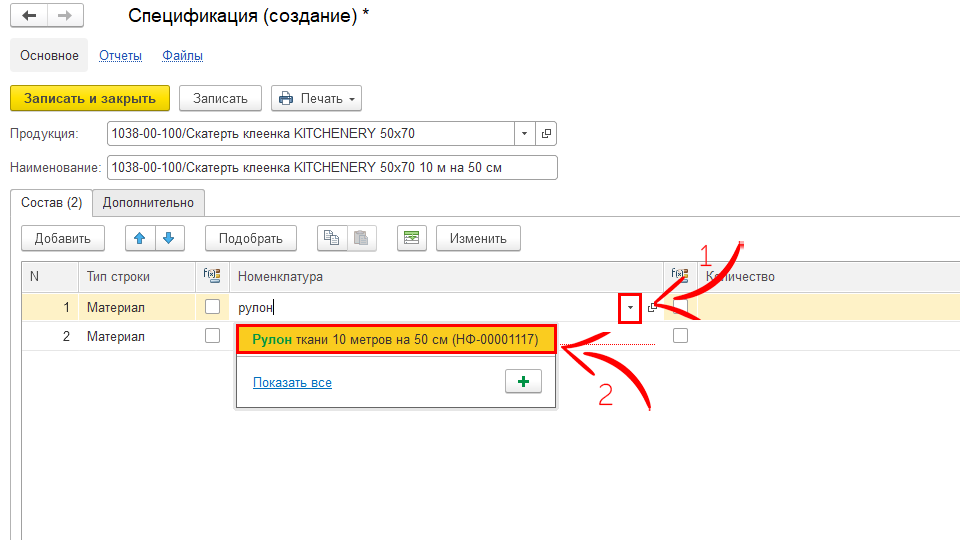Click the Показать все link
Screen dimensions: 960x540
pos(292,382)
